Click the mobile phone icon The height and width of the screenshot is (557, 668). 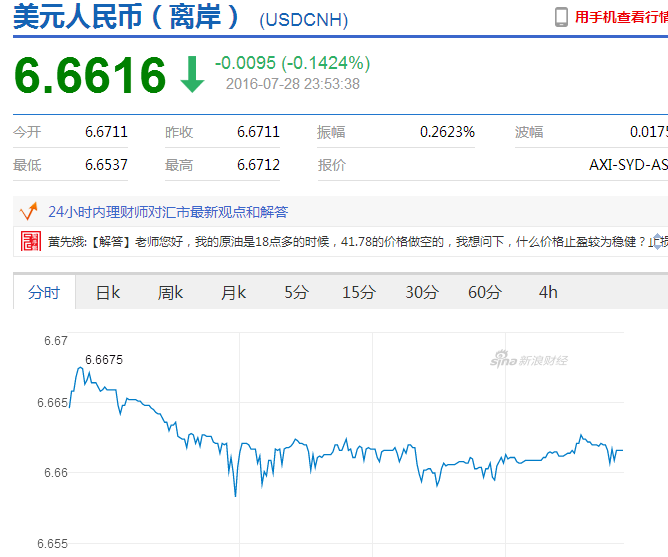point(561,17)
